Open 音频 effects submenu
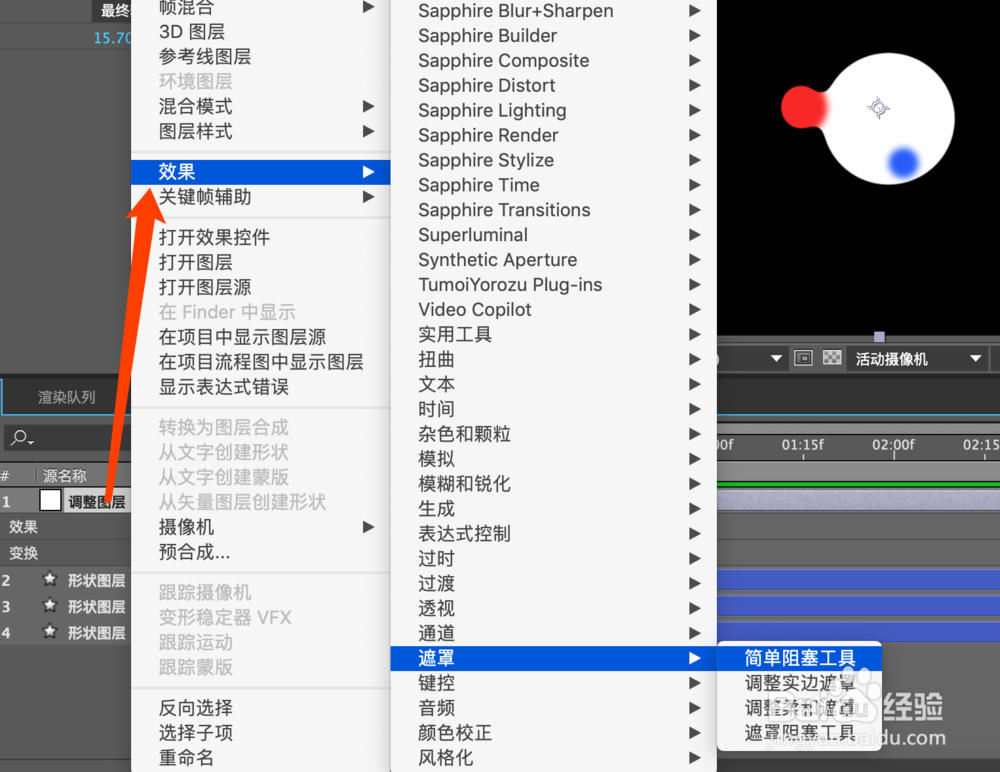This screenshot has height=772, width=1000. pos(554,708)
